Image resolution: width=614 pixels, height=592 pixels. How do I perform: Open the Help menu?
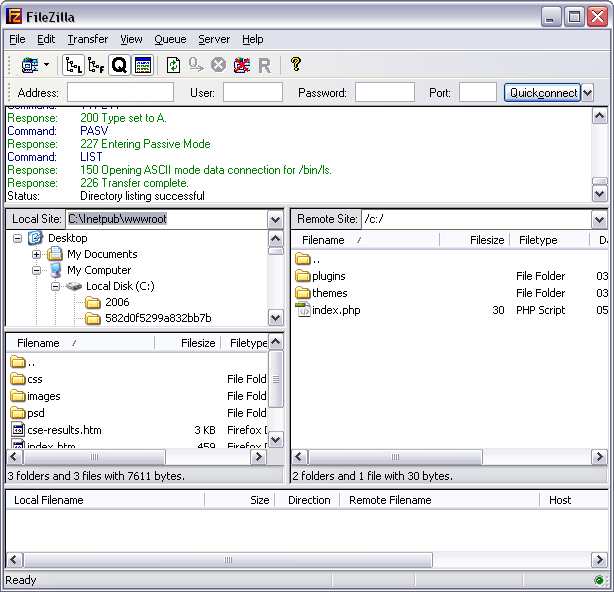point(253,39)
